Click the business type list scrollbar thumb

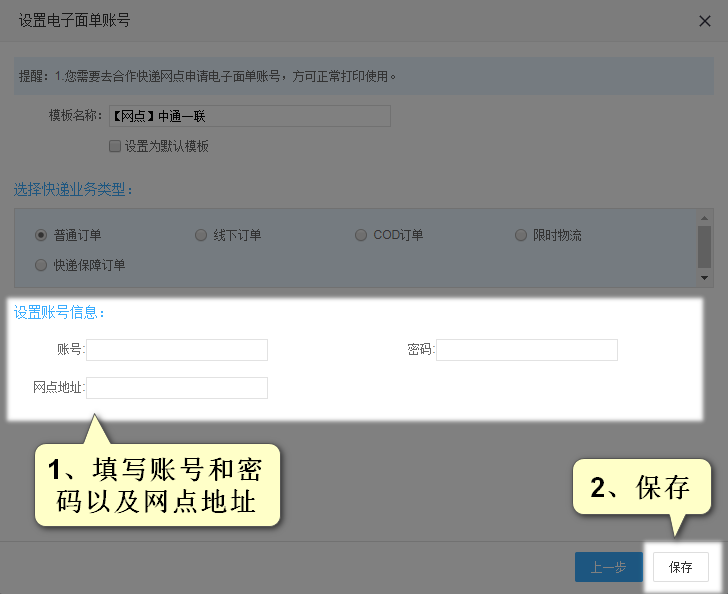(x=704, y=247)
